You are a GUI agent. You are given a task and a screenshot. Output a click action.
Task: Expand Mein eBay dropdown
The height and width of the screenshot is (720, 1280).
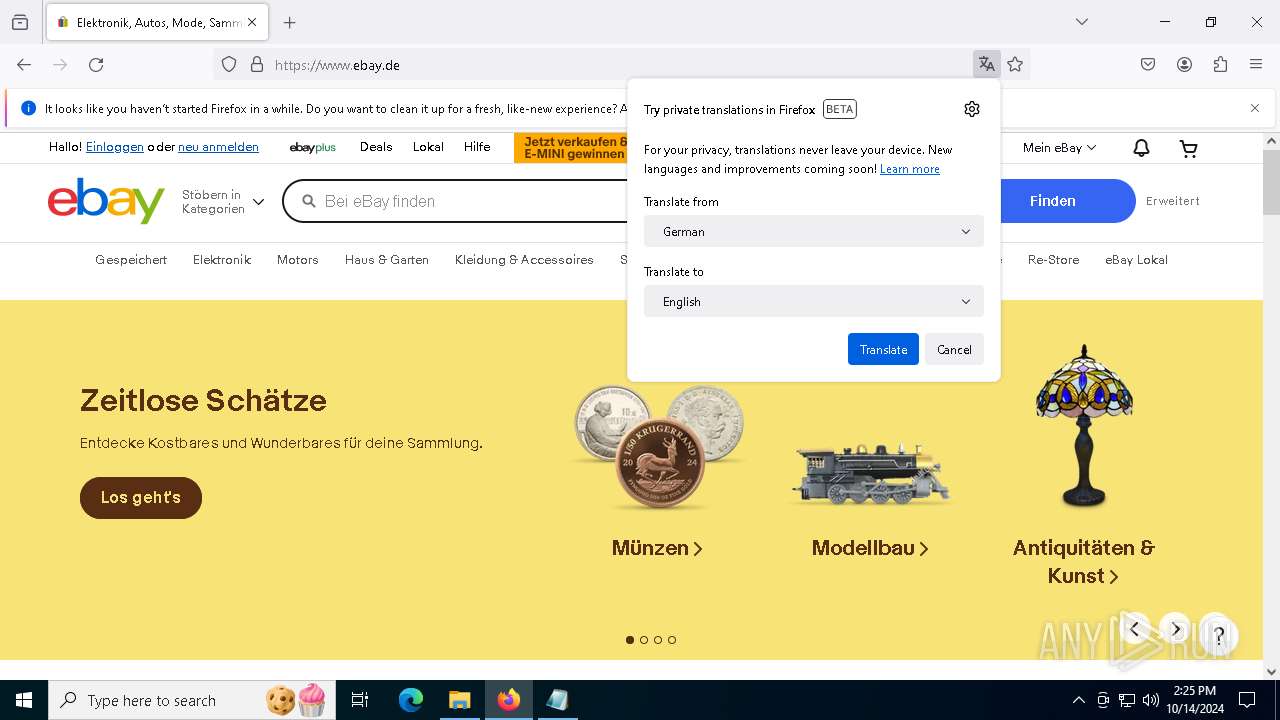click(1059, 148)
